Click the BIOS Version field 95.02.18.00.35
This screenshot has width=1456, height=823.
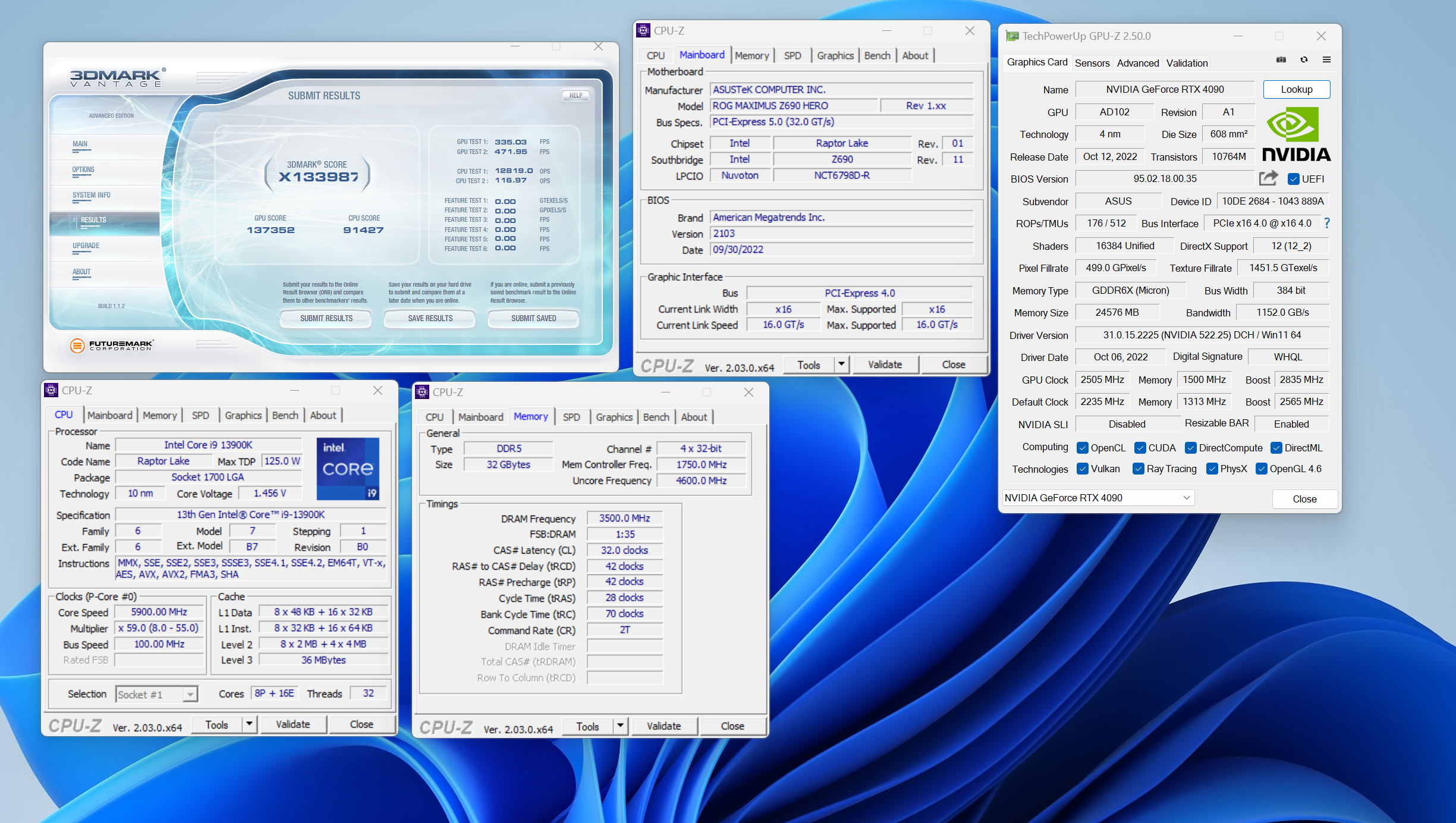pyautogui.click(x=1165, y=178)
